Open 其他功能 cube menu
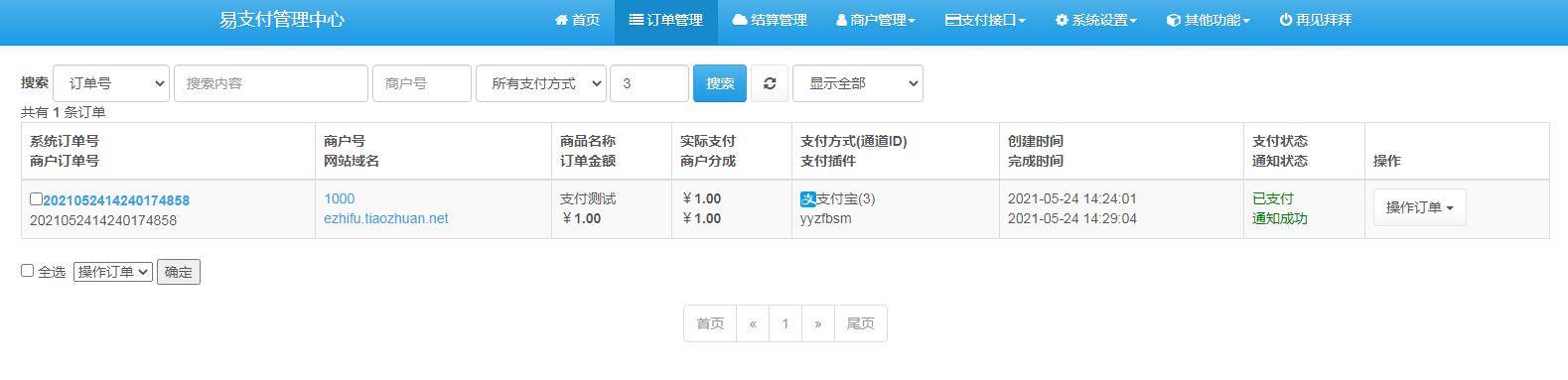Screen dimensions: 1568x380 coord(1209,20)
